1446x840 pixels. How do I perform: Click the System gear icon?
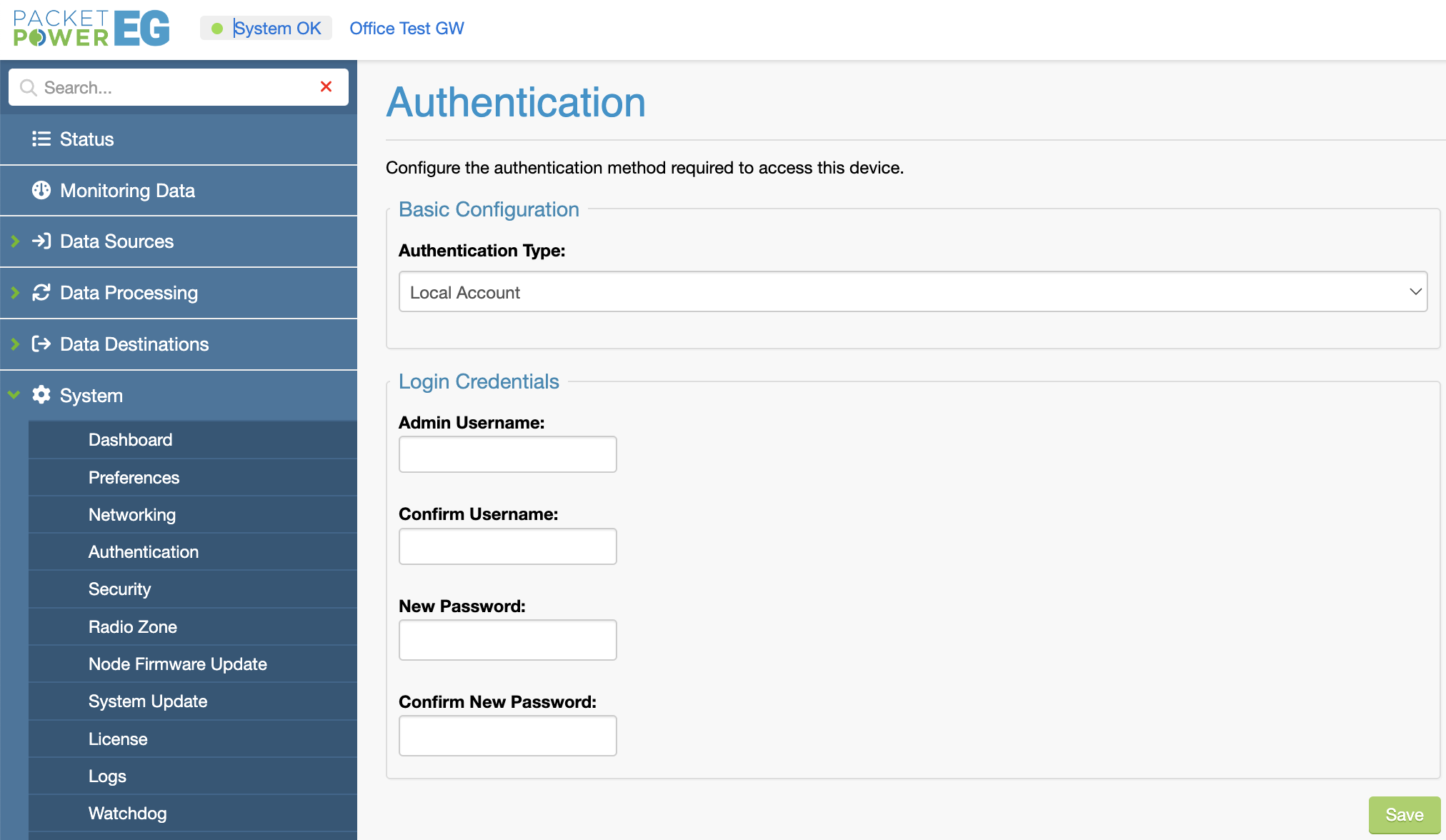coord(41,395)
